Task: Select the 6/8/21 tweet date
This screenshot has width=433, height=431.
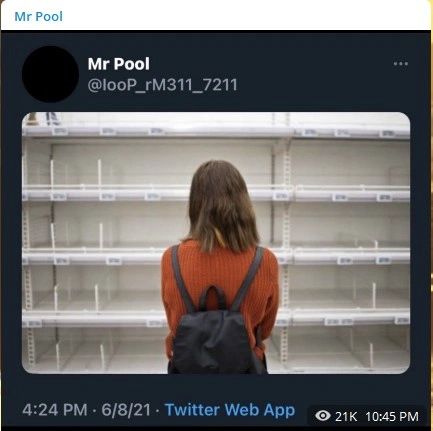Action: (126, 410)
